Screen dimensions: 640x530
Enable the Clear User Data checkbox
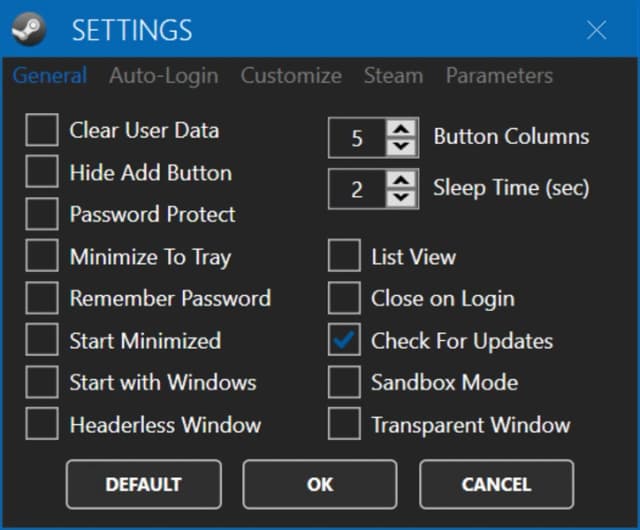point(42,130)
